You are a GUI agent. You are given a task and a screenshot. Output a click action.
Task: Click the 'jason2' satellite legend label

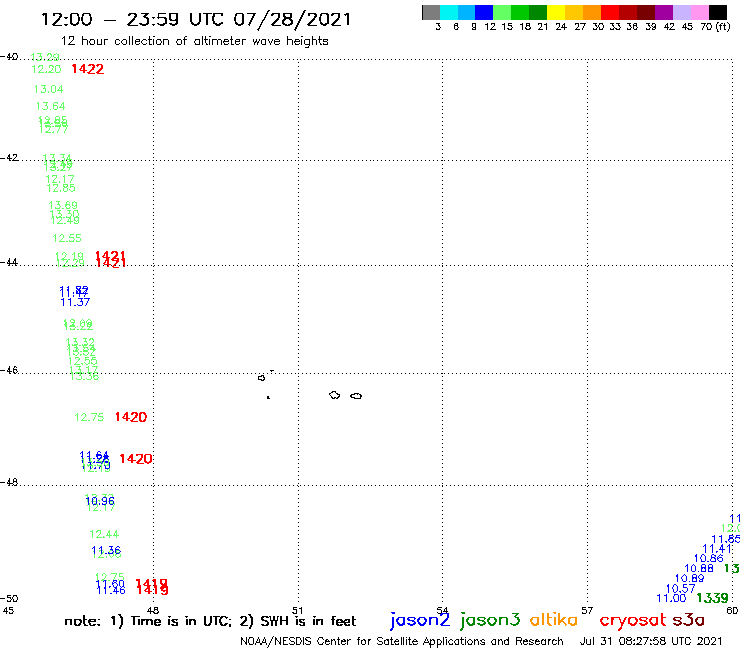point(420,621)
